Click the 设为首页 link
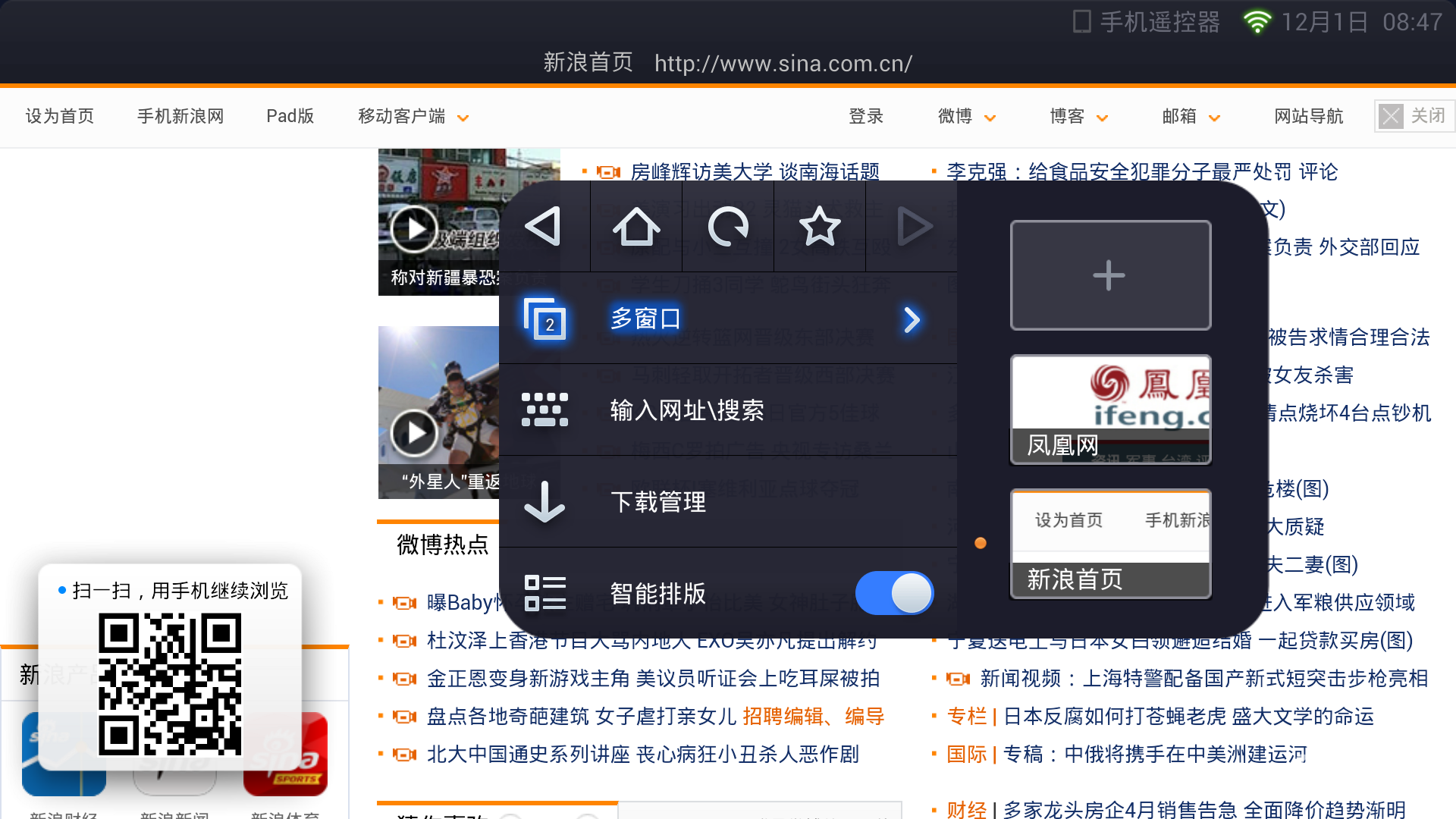 pos(60,116)
